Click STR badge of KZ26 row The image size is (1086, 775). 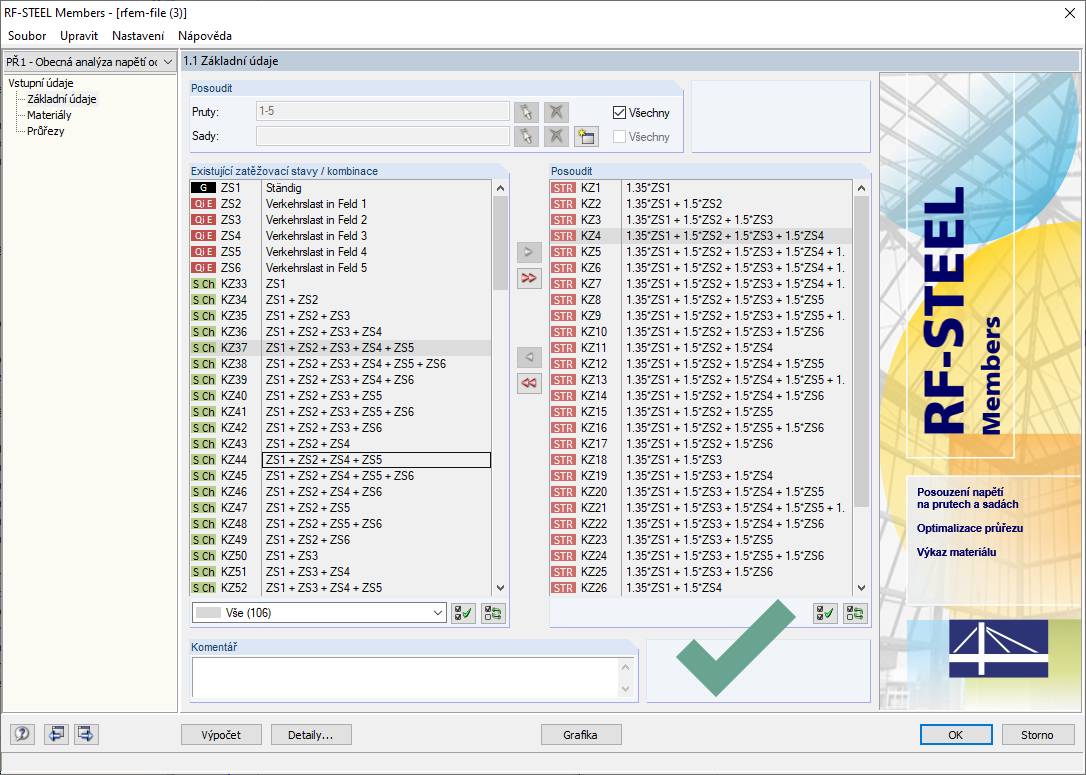[563, 588]
